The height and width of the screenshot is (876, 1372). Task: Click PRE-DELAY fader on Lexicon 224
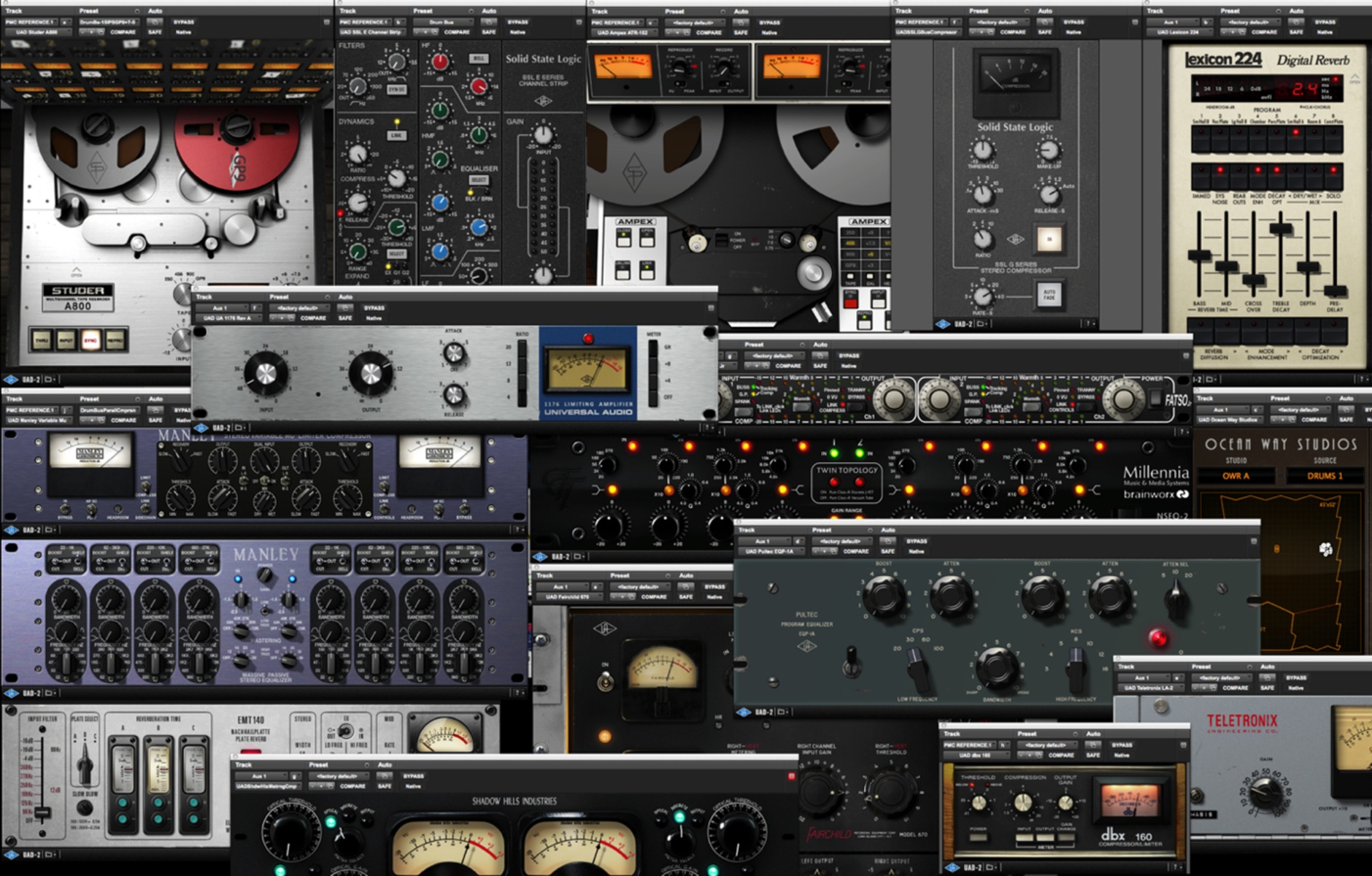coord(1335,291)
